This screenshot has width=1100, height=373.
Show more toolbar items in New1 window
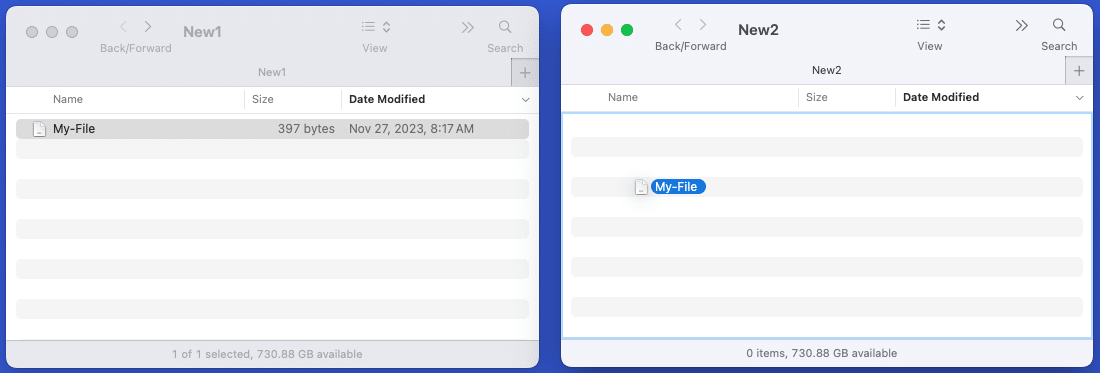point(467,27)
